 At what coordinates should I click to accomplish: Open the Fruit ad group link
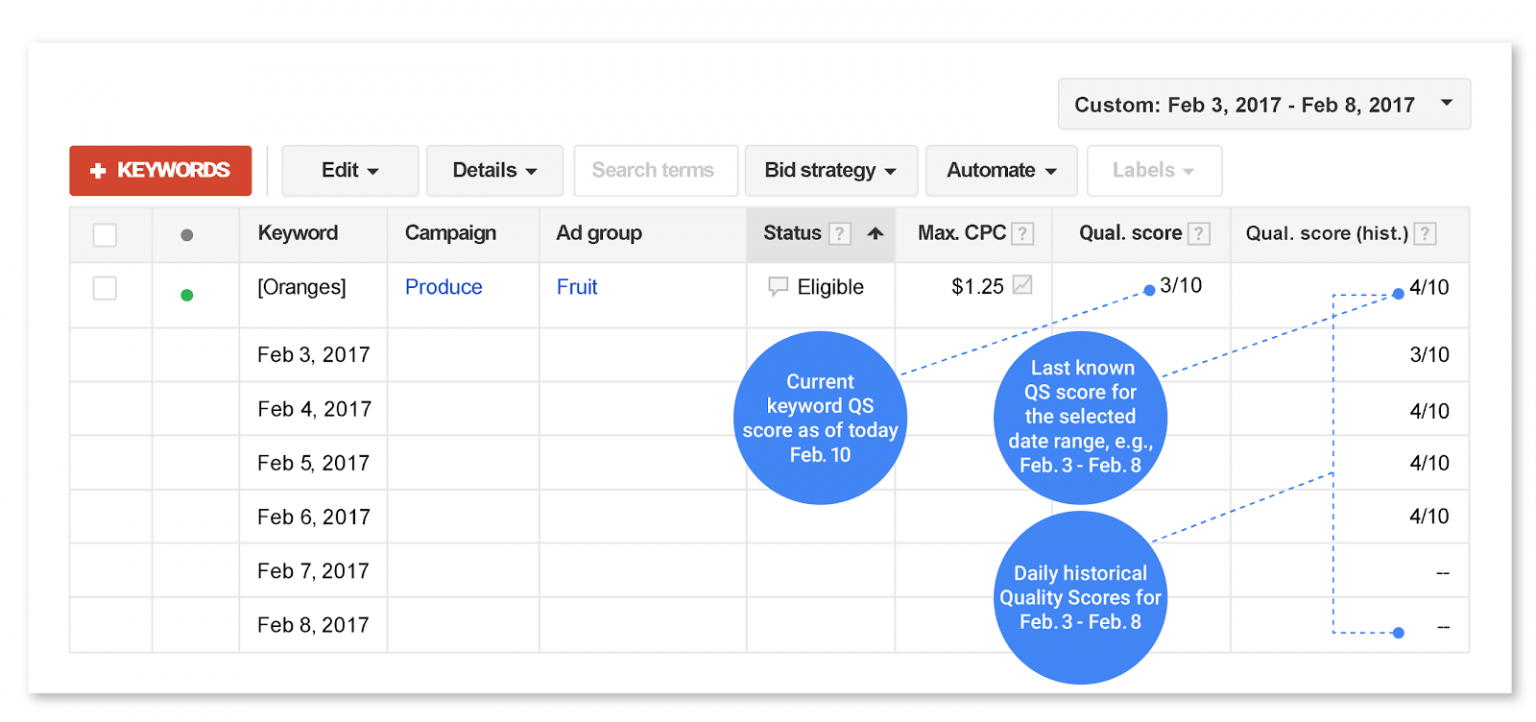(577, 287)
